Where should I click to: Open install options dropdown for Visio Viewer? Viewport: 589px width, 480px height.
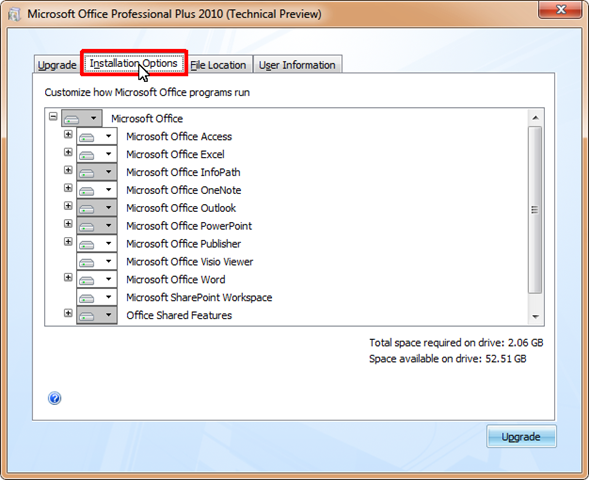click(x=97, y=261)
